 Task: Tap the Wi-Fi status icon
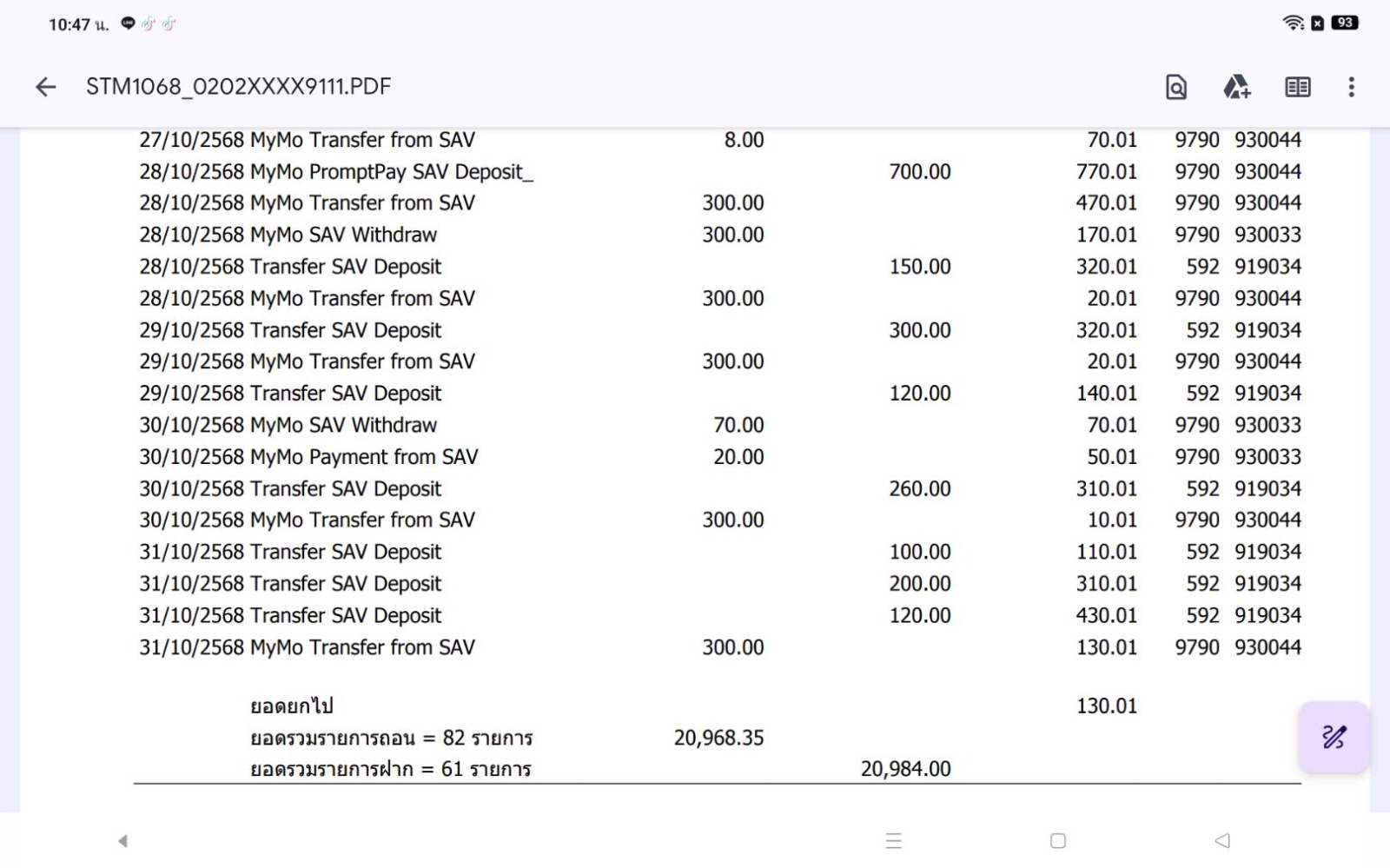(x=1293, y=23)
